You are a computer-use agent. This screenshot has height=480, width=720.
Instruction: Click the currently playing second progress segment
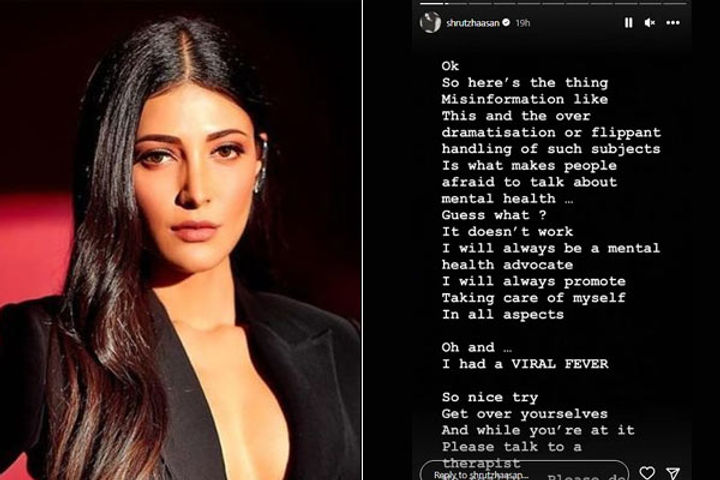tap(456, 3)
